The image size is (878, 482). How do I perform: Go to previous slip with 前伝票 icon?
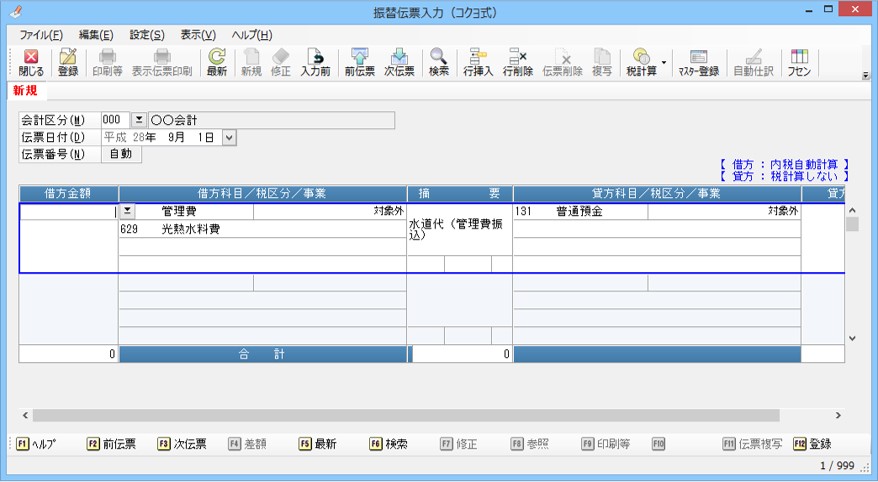359,62
